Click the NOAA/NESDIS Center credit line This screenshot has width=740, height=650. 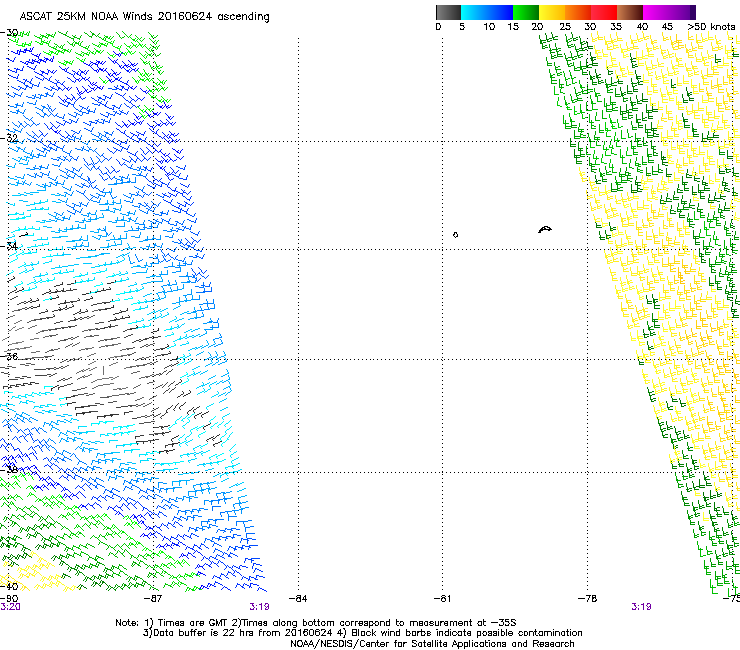432,644
